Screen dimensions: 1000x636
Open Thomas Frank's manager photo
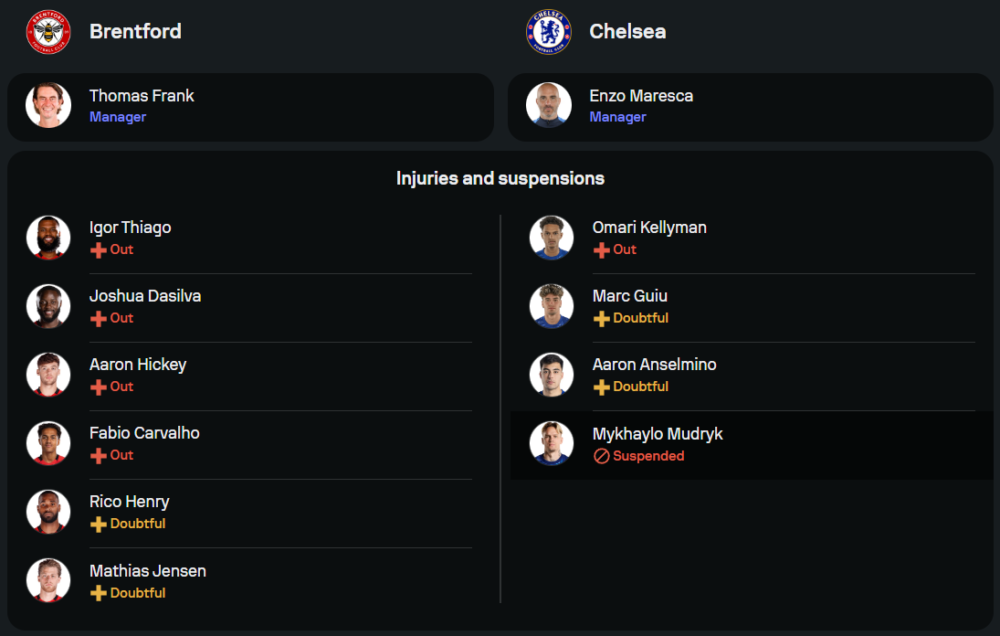click(48, 105)
